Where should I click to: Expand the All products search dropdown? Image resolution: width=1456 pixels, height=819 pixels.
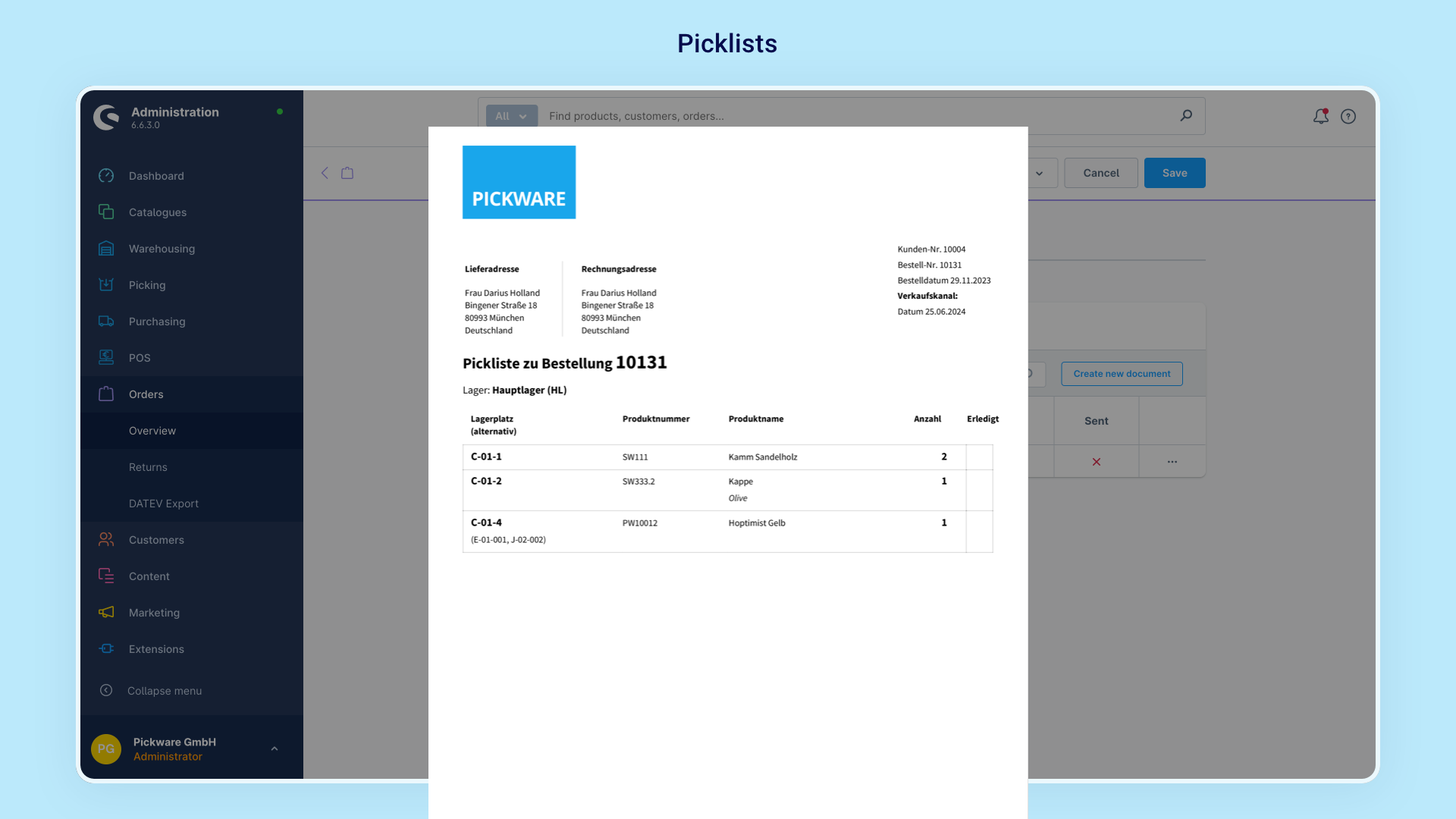[x=511, y=116]
